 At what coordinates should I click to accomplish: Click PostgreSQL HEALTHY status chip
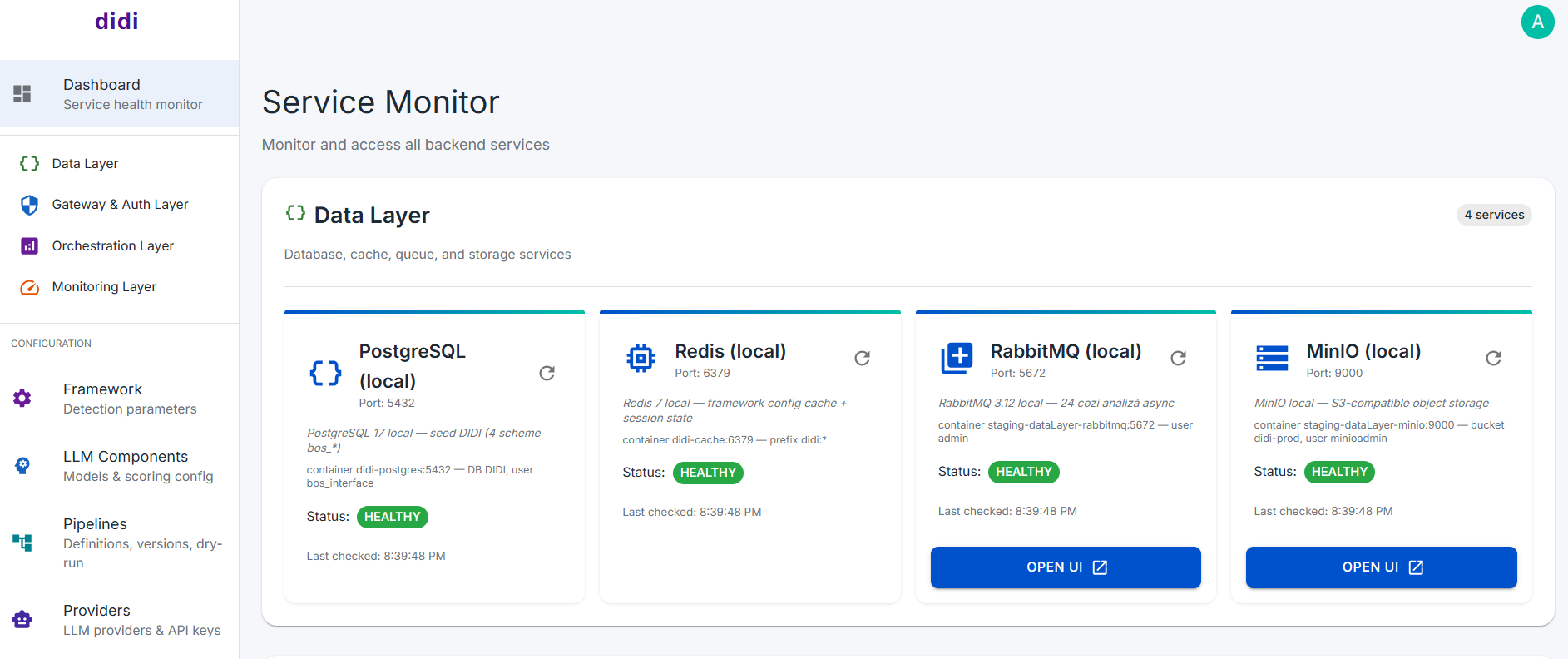(393, 517)
